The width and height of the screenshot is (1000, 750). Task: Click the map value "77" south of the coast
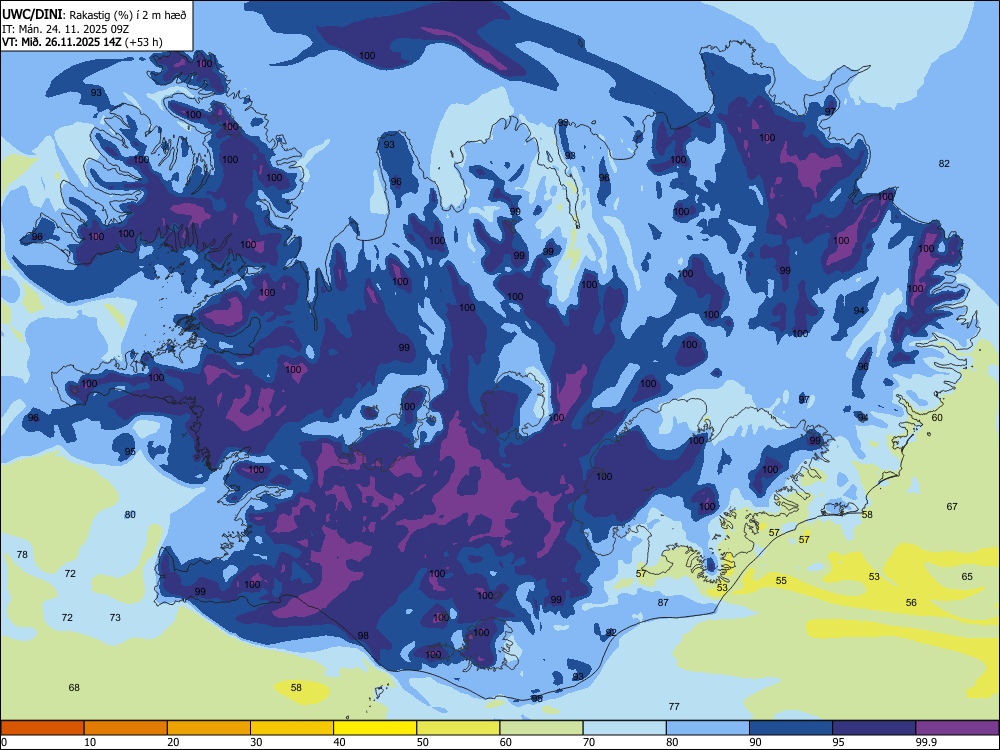coord(674,707)
